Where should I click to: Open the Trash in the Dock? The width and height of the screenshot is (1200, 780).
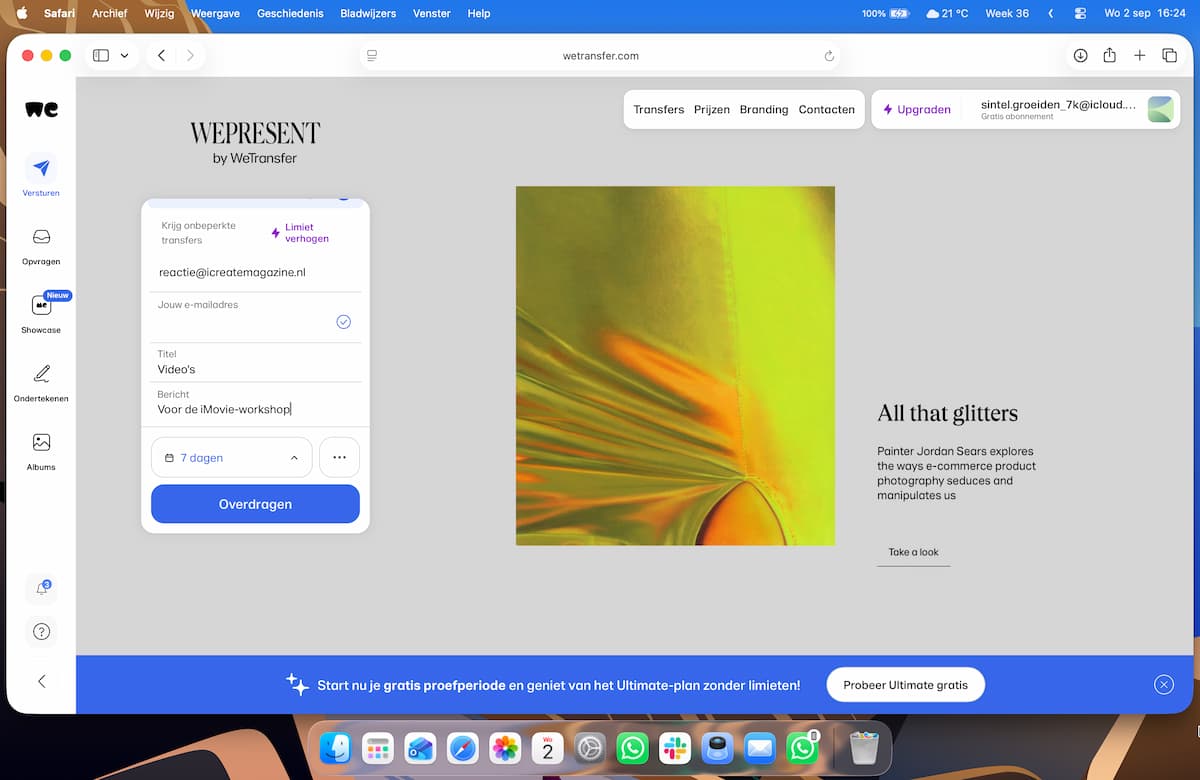tap(864, 747)
